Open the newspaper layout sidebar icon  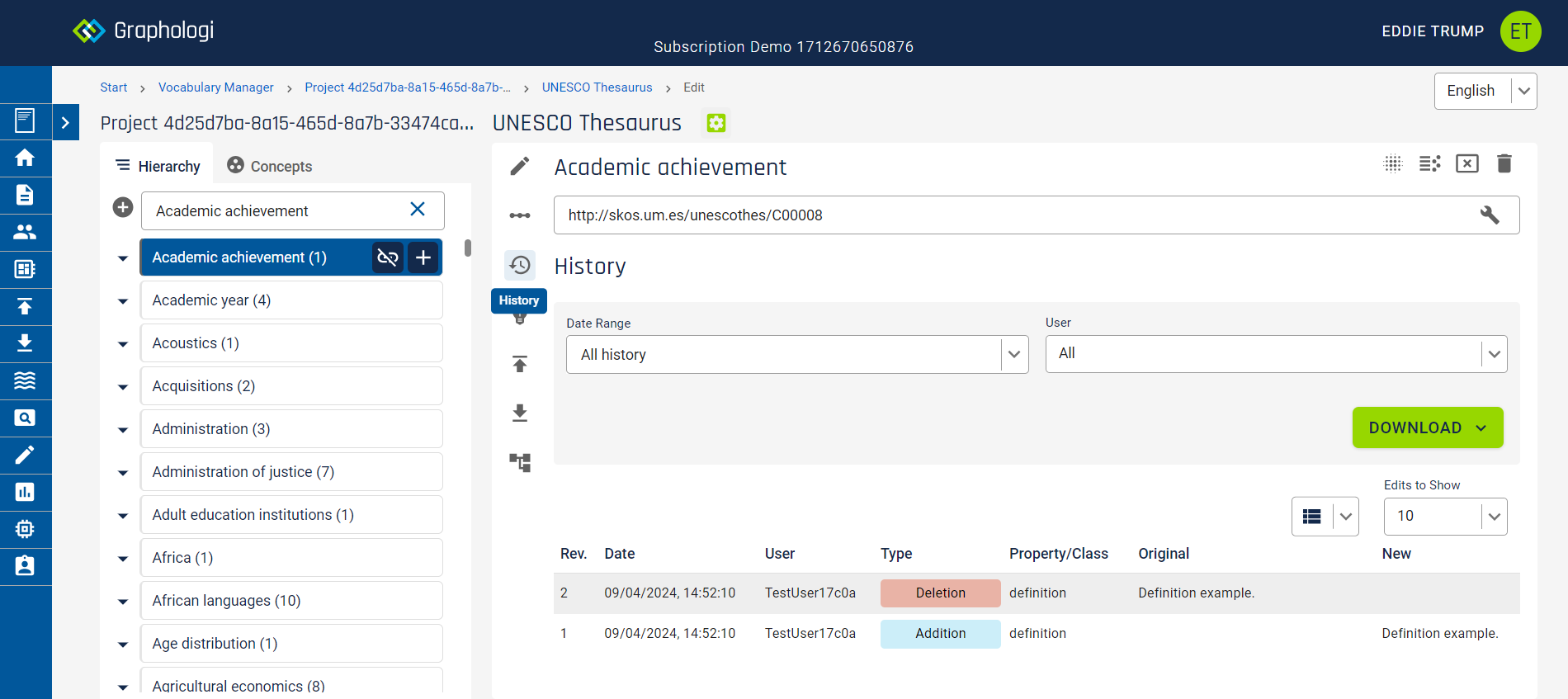click(25, 269)
